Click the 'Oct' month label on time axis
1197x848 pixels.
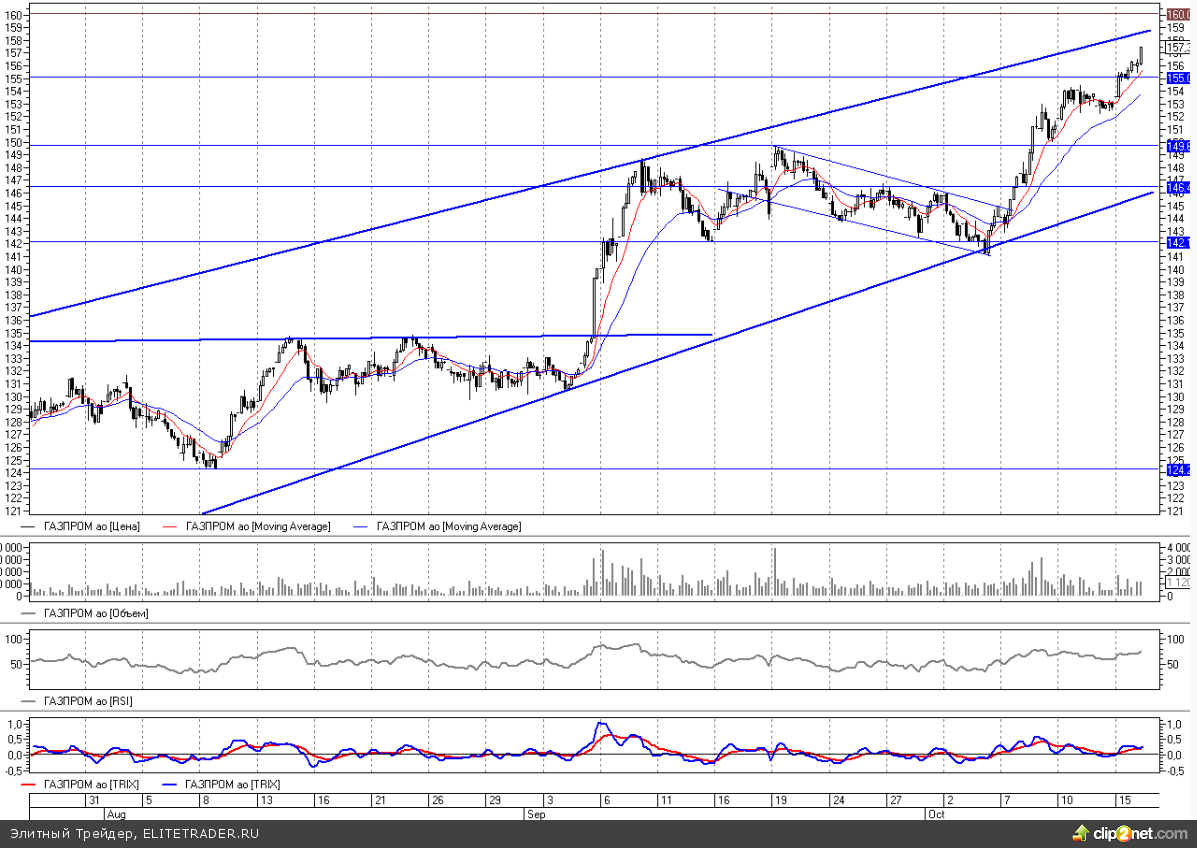(x=937, y=814)
